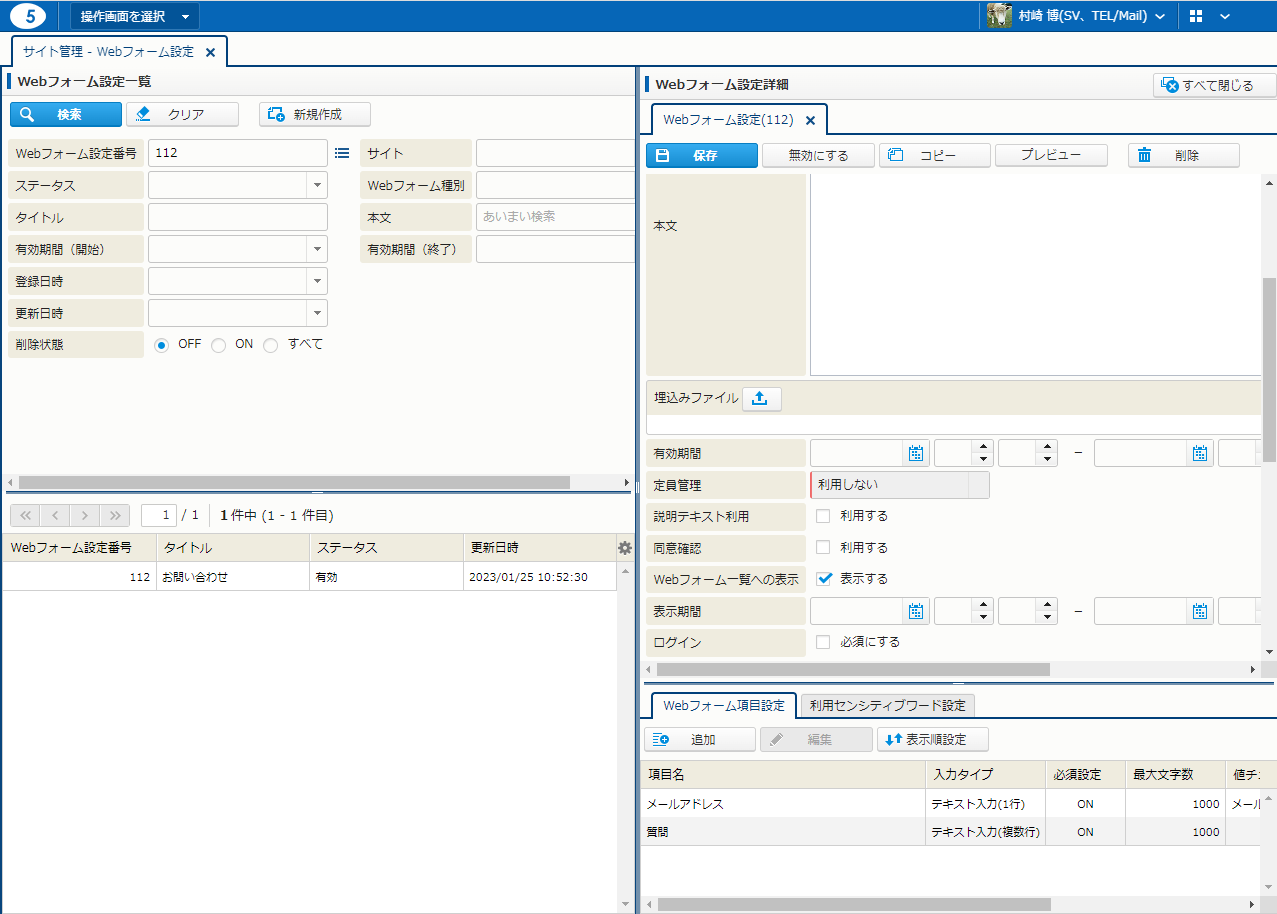Open calendar picker for 表示期間 start date

[915, 611]
